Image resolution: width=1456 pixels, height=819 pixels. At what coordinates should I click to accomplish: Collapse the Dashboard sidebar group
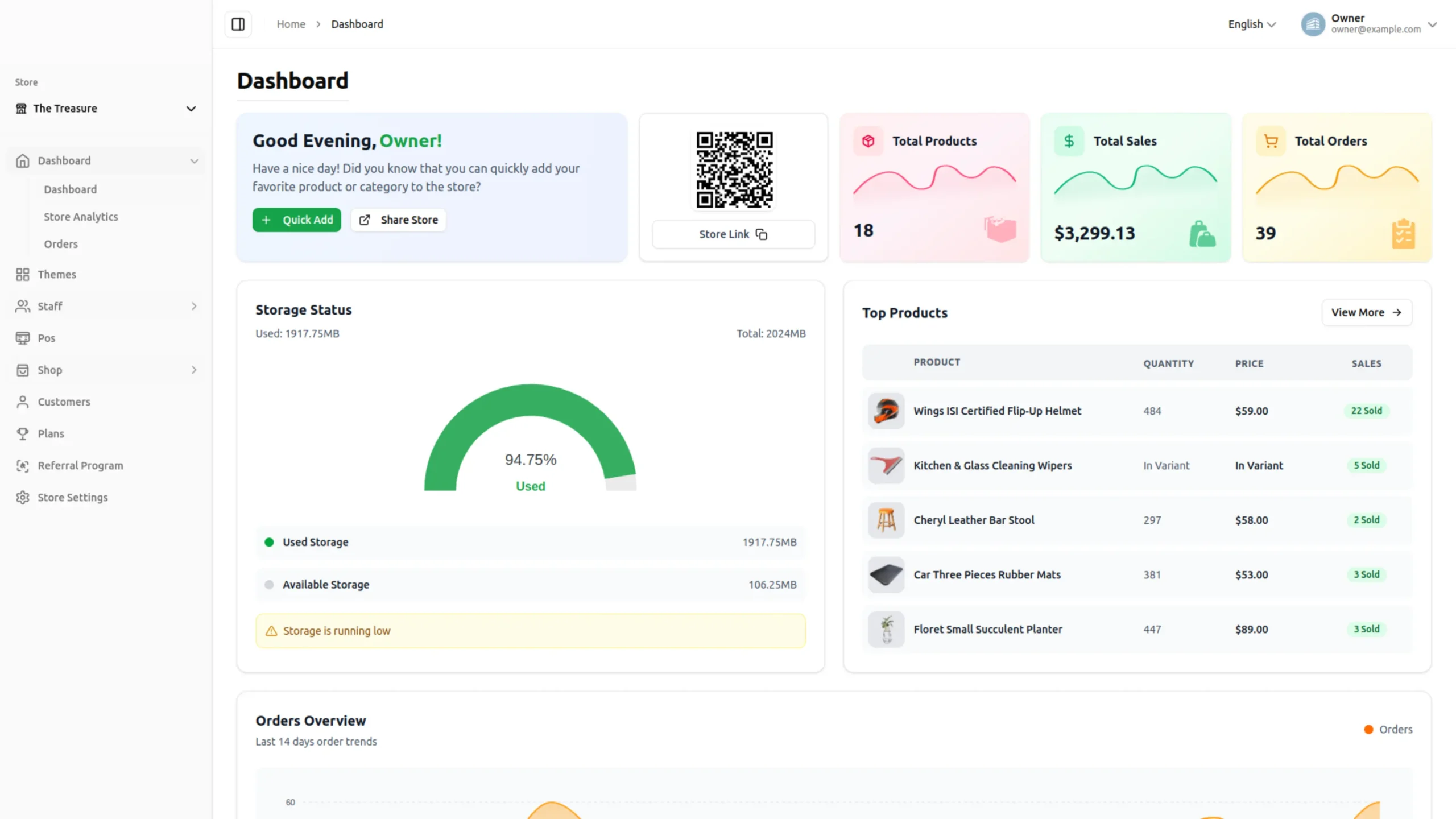point(194,160)
